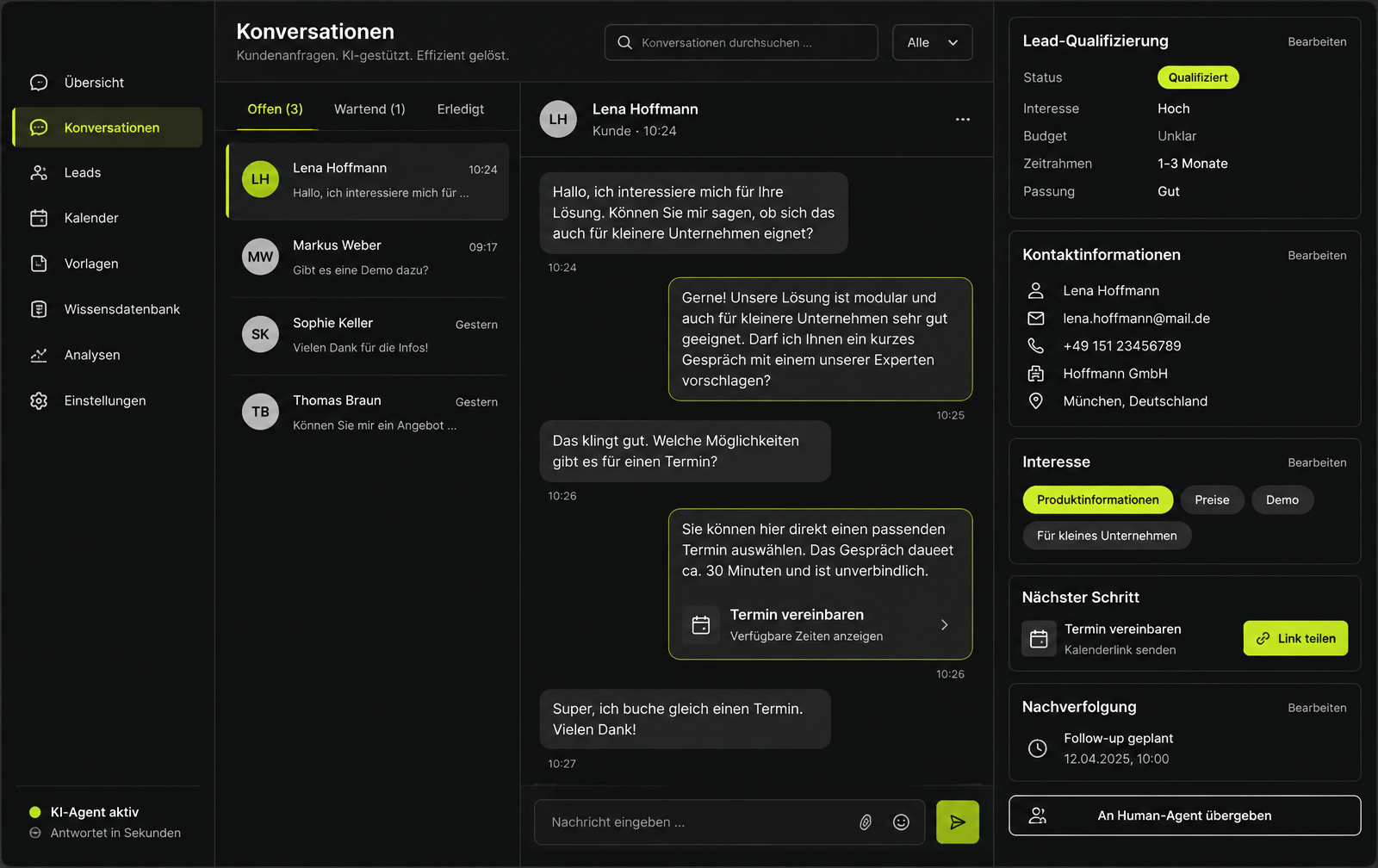Click the Einstellungen gear icon
Screen dimensions: 1378x868
[39, 400]
